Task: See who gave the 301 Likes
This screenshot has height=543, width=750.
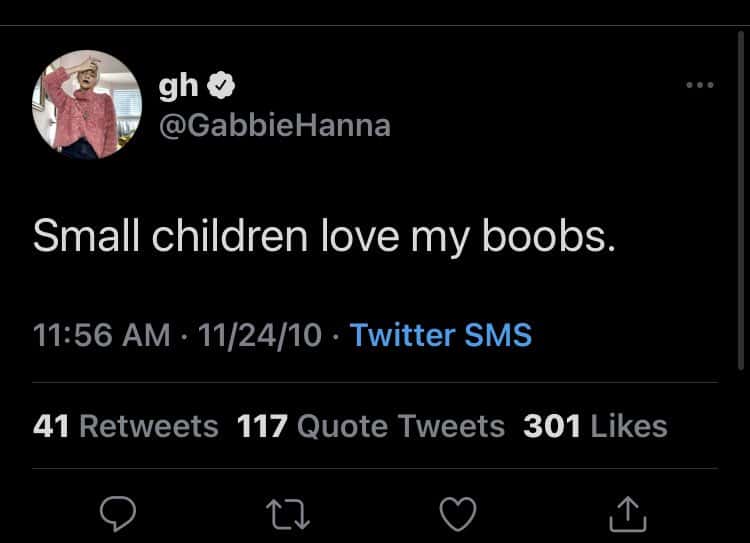Action: click(595, 426)
